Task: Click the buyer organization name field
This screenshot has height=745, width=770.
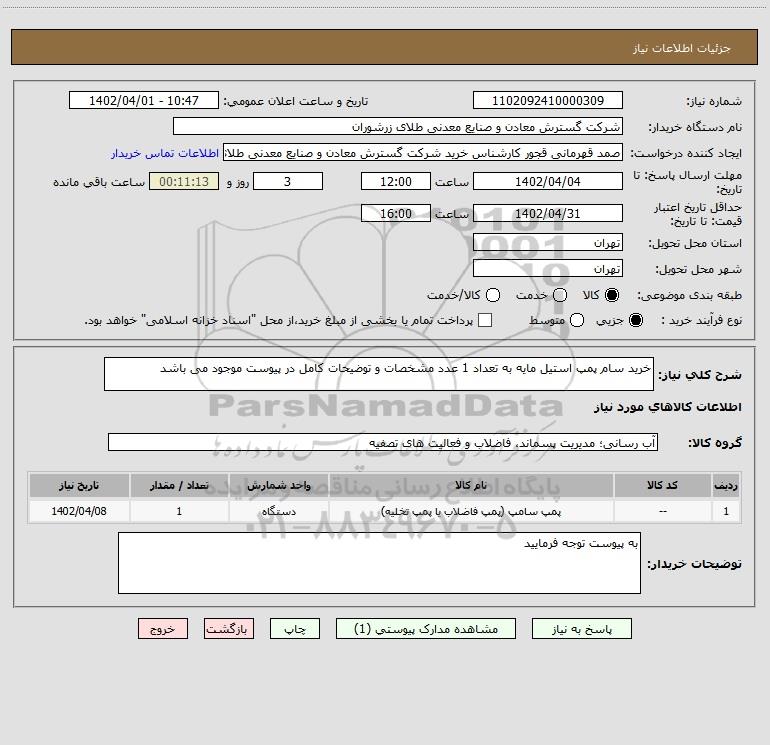Action: pos(398,126)
